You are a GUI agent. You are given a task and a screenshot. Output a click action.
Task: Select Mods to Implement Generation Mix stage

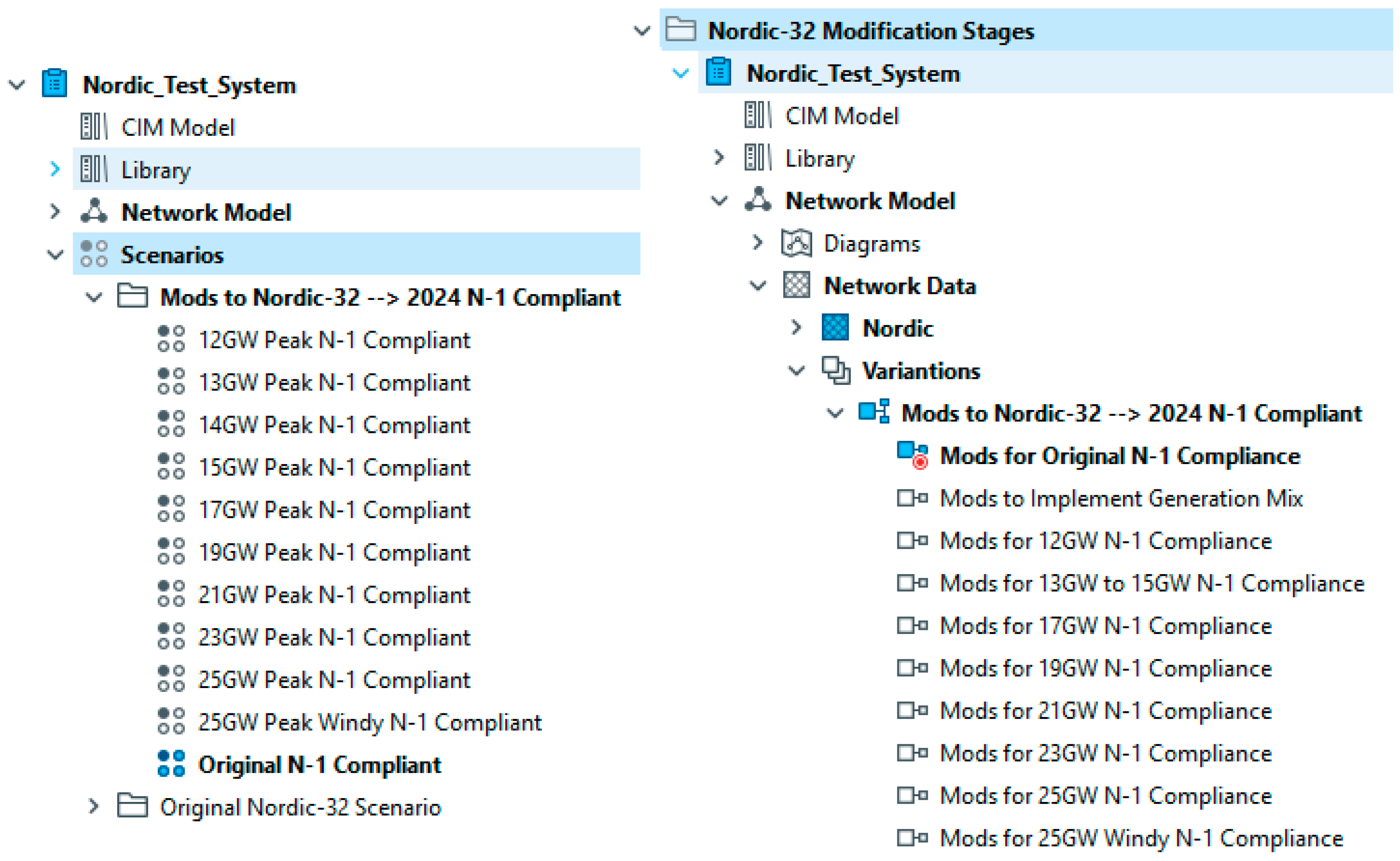point(1120,498)
